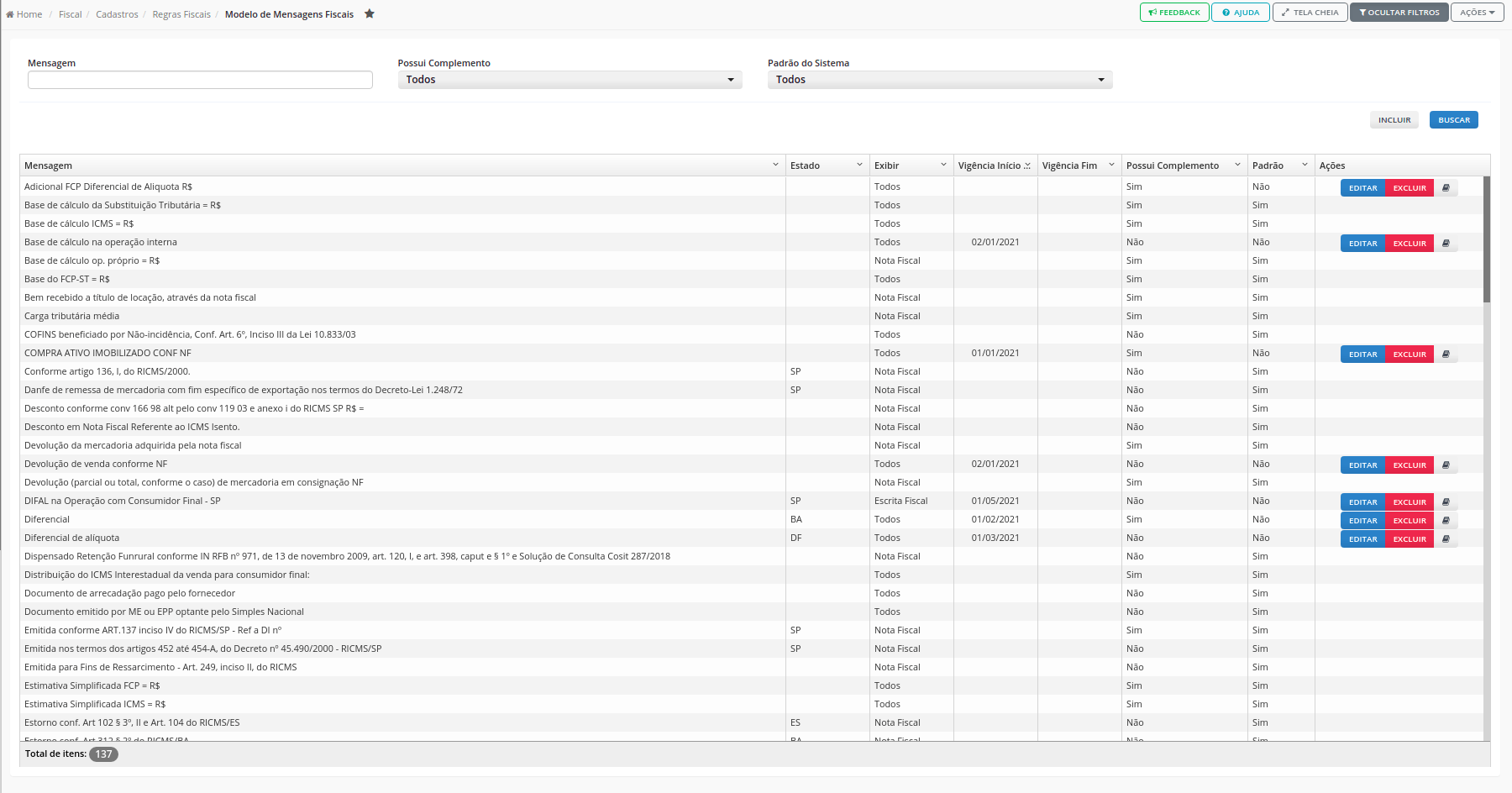Open the Padrão do Sistema filter dropdown
The height and width of the screenshot is (793, 1512).
[940, 80]
